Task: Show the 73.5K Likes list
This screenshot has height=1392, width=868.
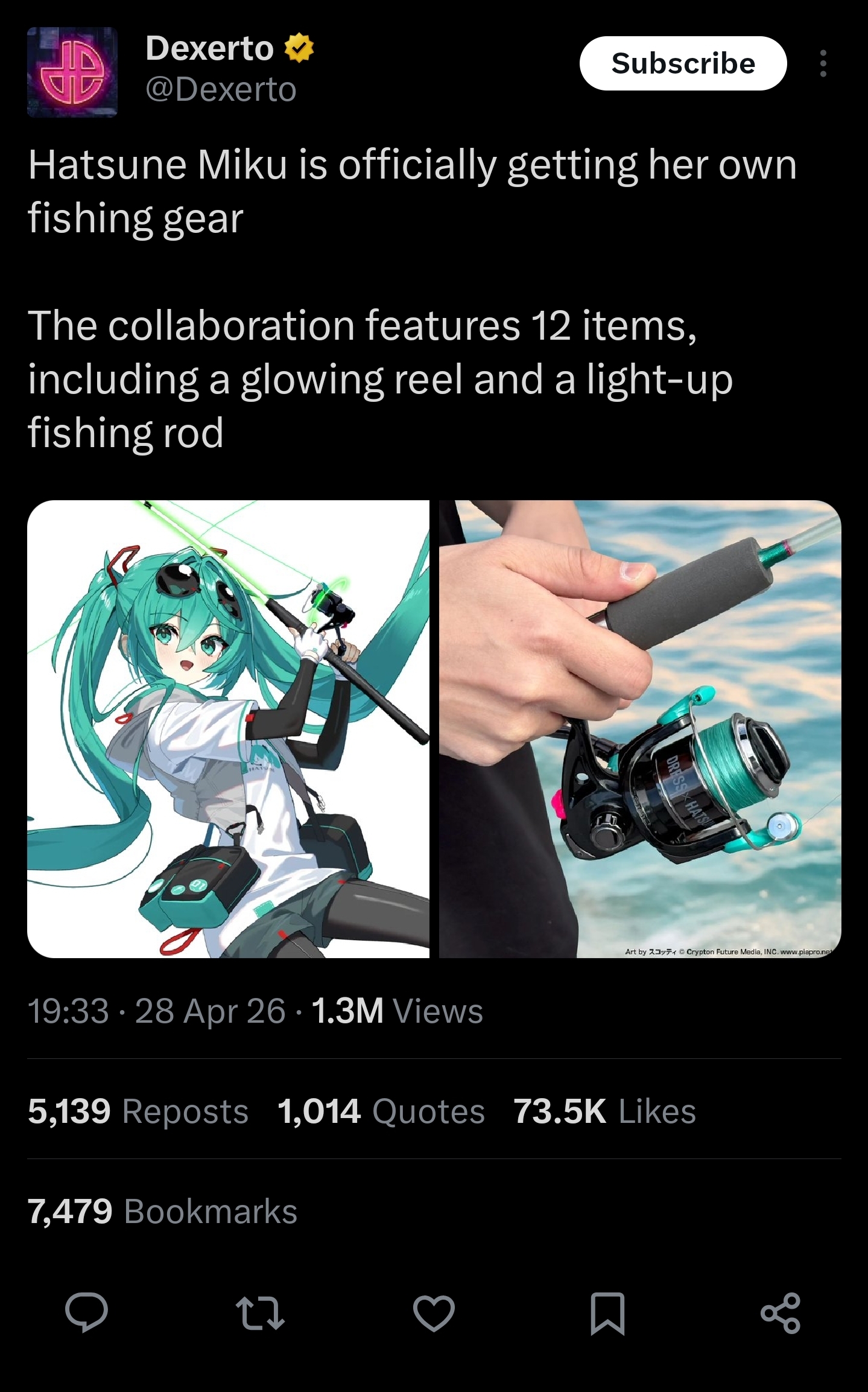Action: (605, 1111)
